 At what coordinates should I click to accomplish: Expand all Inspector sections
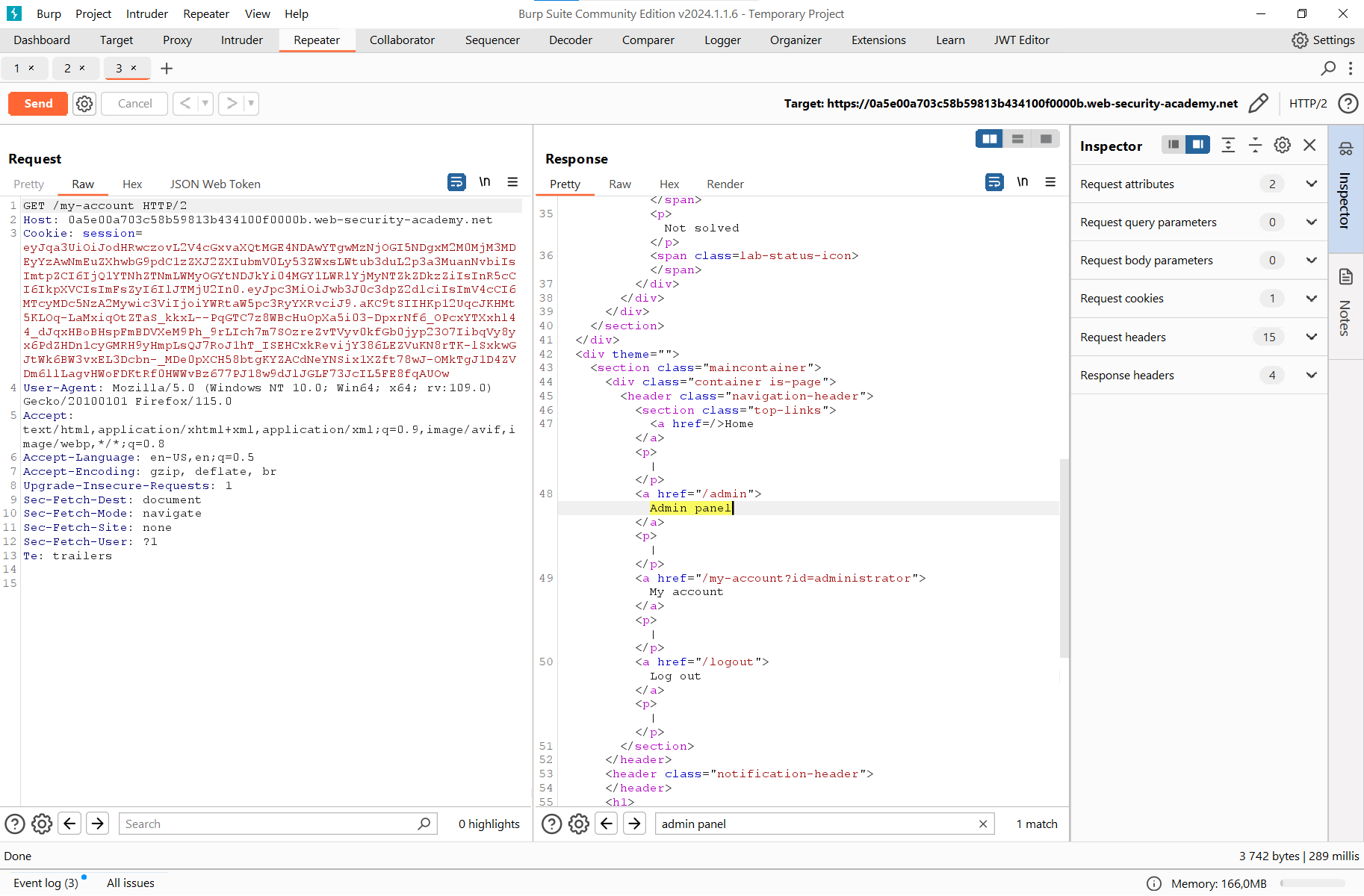pos(1228,145)
